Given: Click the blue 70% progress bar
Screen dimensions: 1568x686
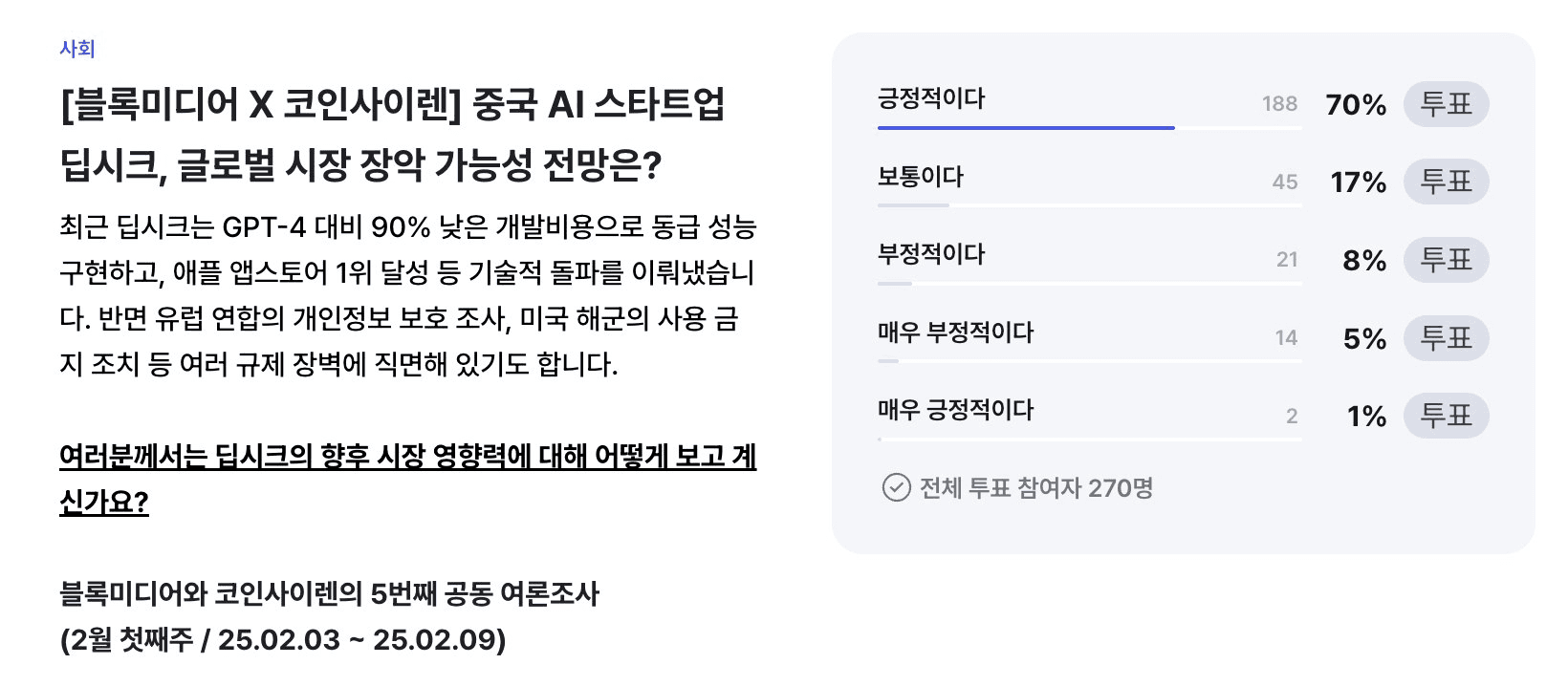Looking at the screenshot, I should (x=1026, y=127).
